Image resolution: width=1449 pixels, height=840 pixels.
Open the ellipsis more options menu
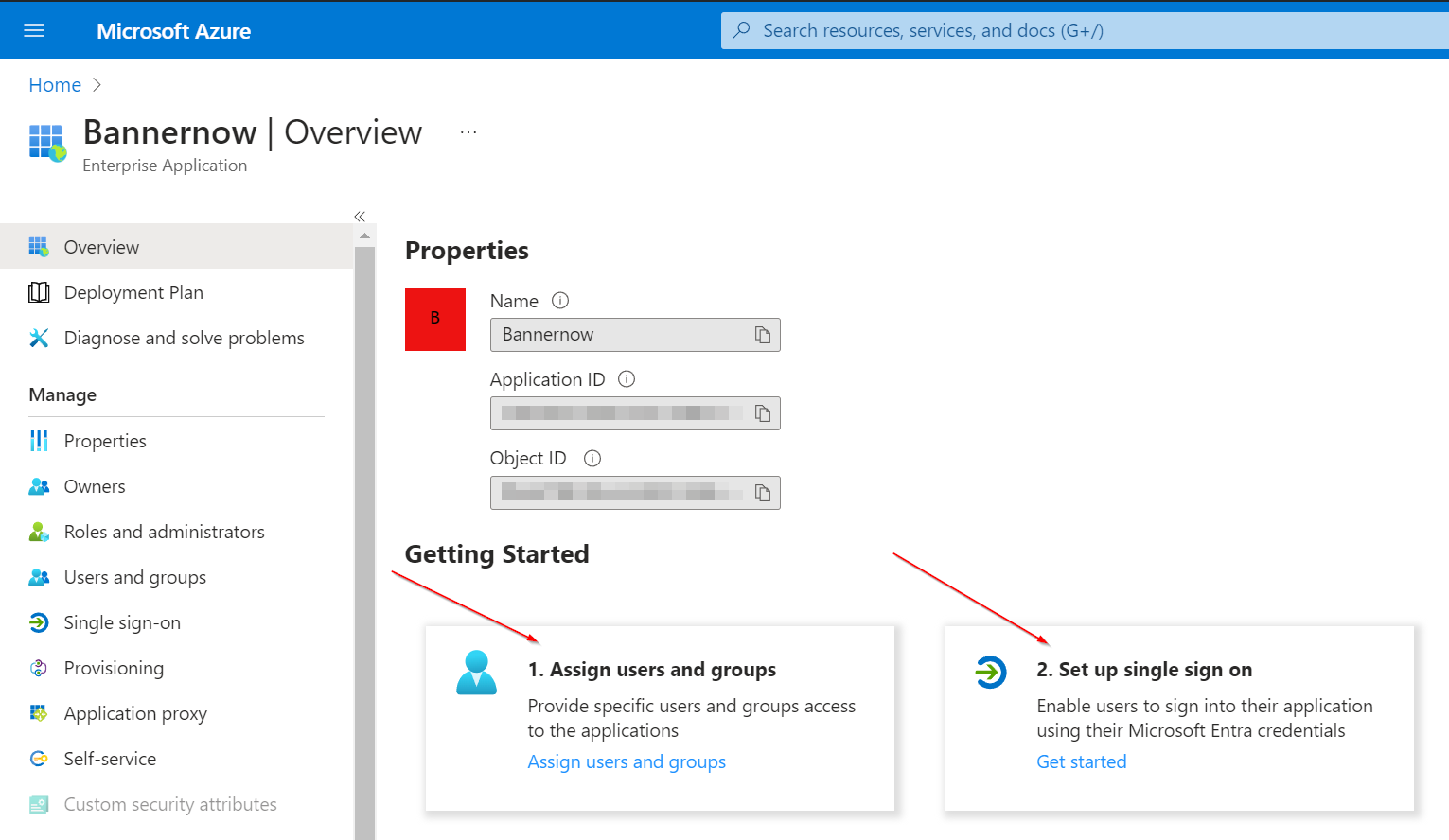[468, 132]
